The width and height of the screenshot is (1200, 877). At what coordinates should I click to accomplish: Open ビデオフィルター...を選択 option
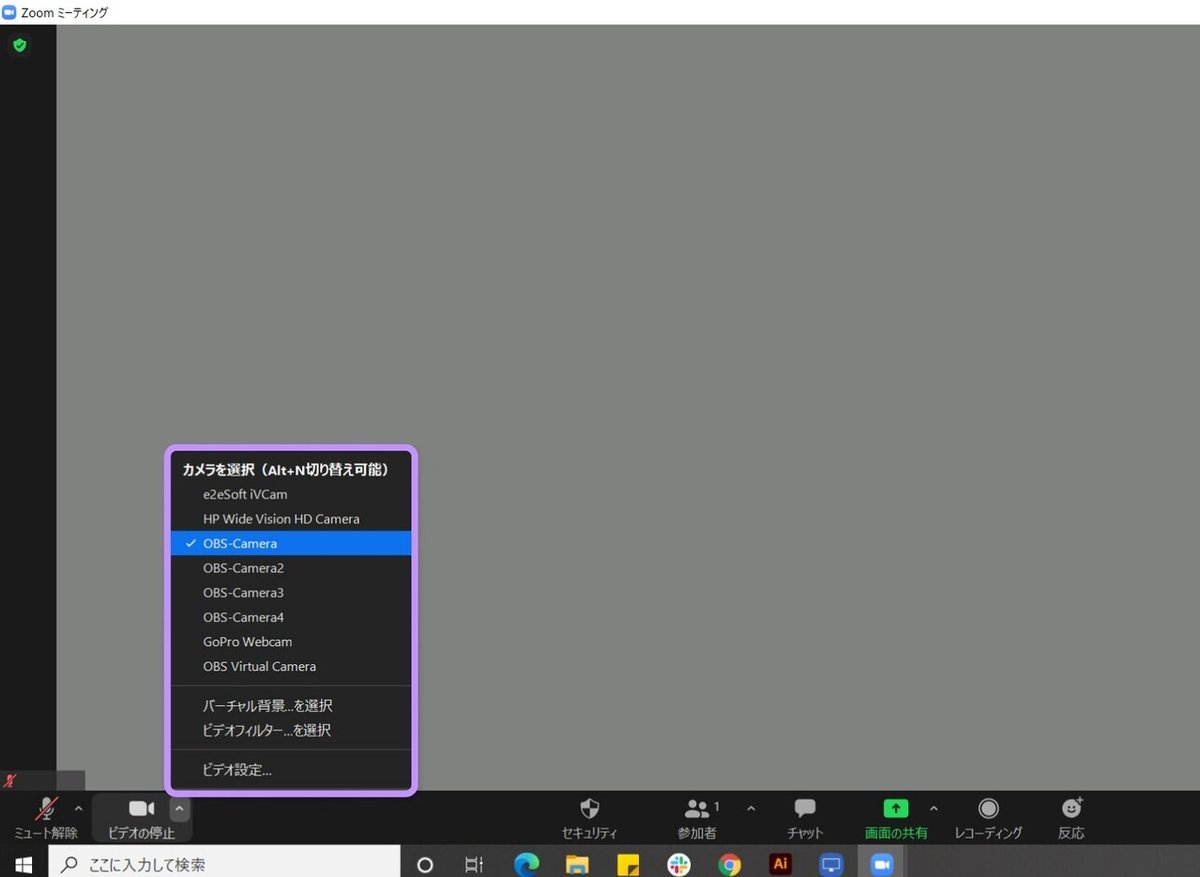pos(291,730)
